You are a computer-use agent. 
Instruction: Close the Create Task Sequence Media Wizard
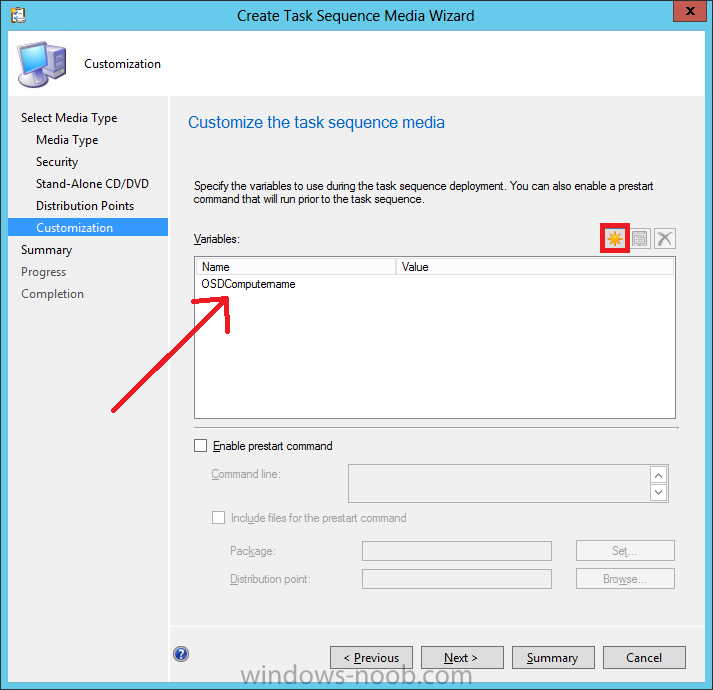click(x=690, y=11)
